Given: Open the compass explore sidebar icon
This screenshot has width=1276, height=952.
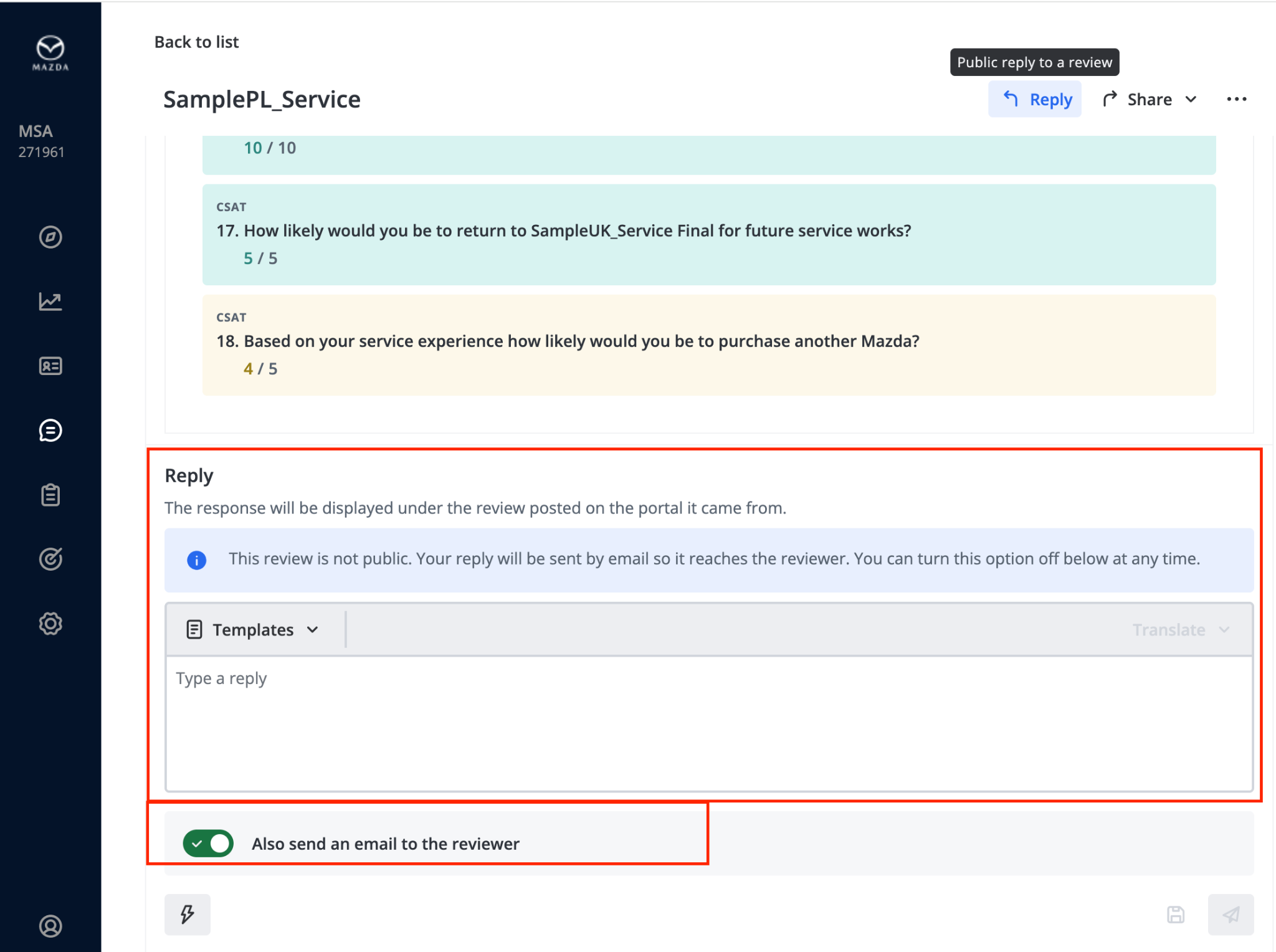Looking at the screenshot, I should (50, 237).
